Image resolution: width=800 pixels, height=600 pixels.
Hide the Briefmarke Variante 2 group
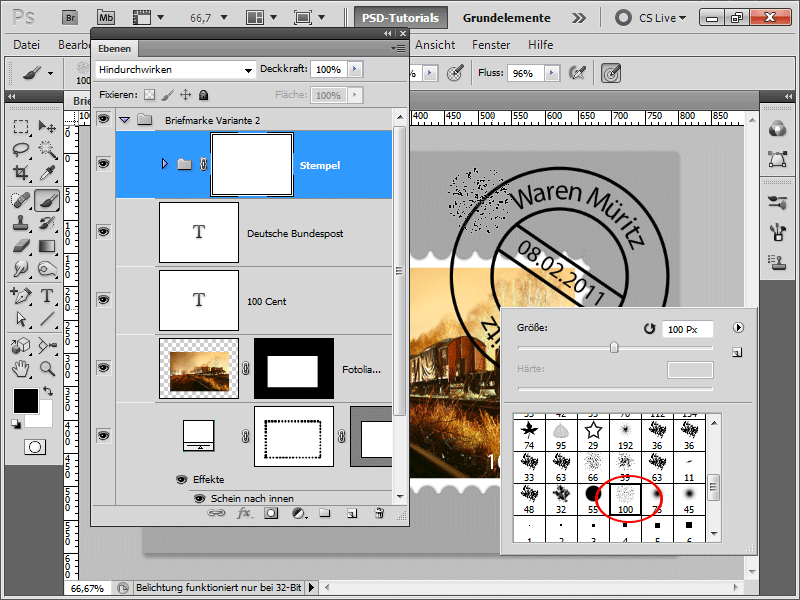[104, 119]
